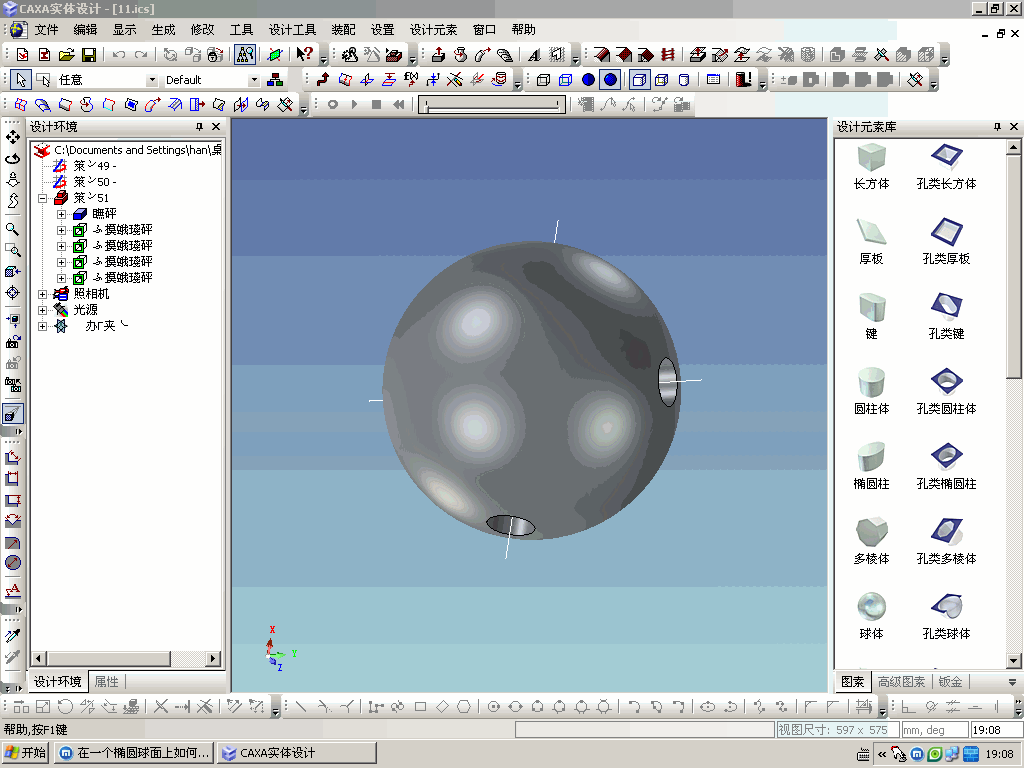This screenshot has width=1024, height=768.
Task: Select the 策ㄚ49 tree item
Action: (x=93, y=166)
